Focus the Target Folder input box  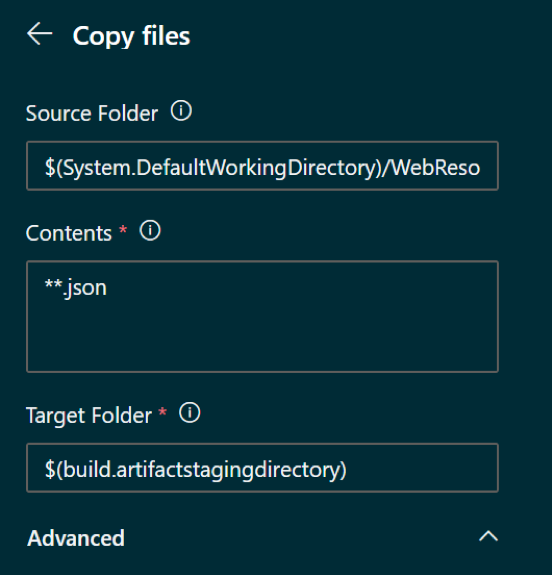pyautogui.click(x=262, y=468)
